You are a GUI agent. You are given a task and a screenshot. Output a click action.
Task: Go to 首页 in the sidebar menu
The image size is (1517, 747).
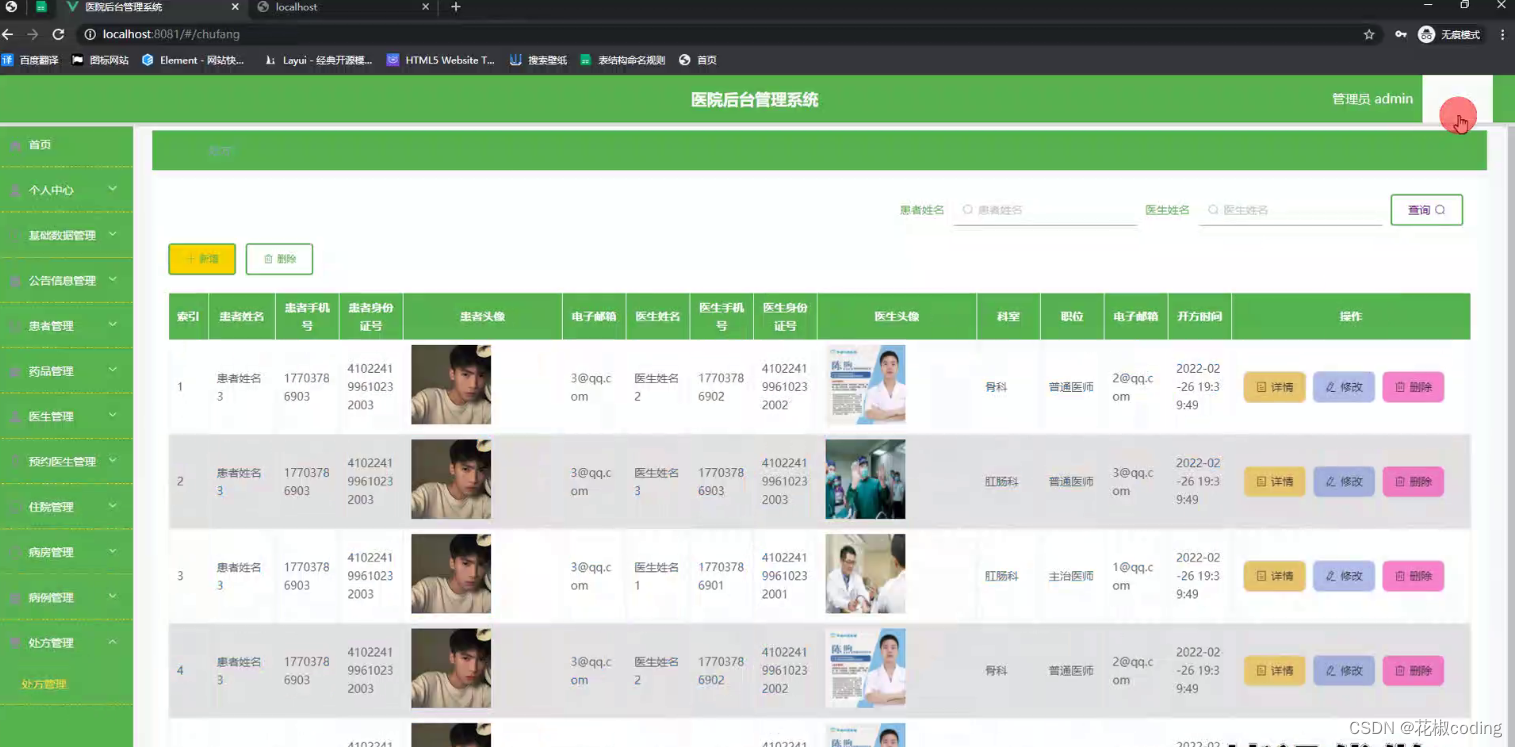coord(66,145)
